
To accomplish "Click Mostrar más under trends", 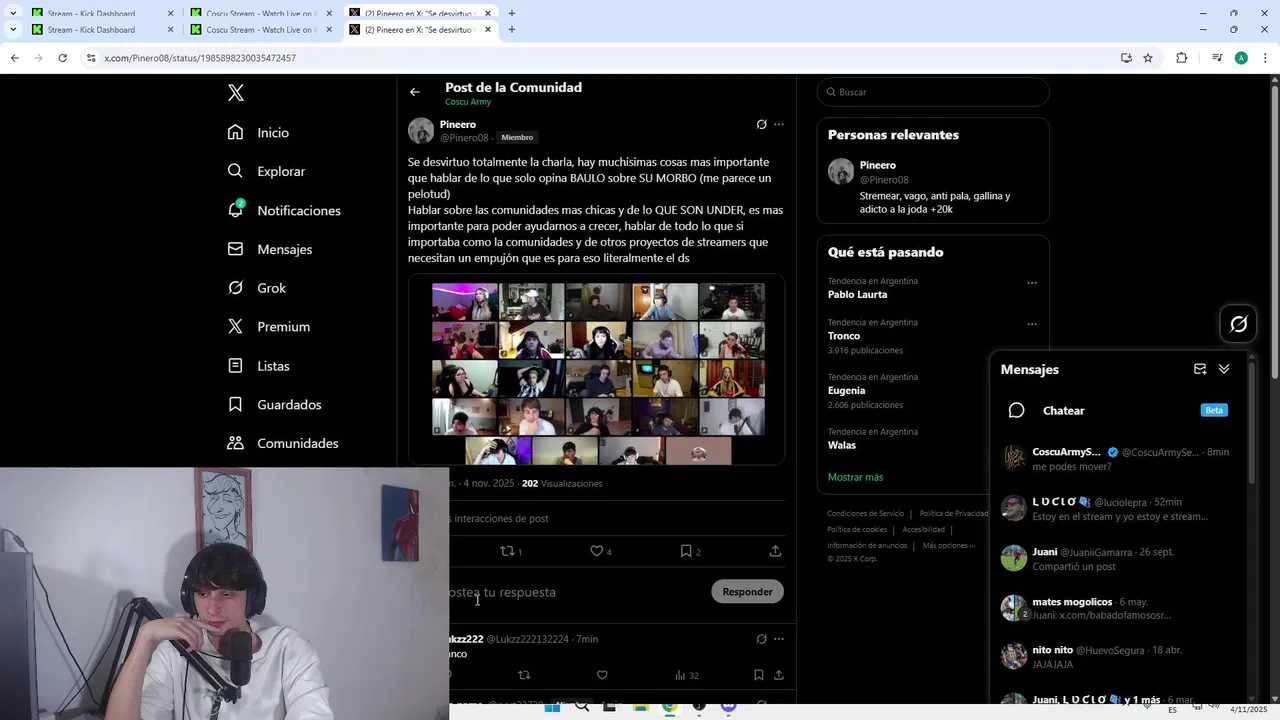I will tap(855, 477).
